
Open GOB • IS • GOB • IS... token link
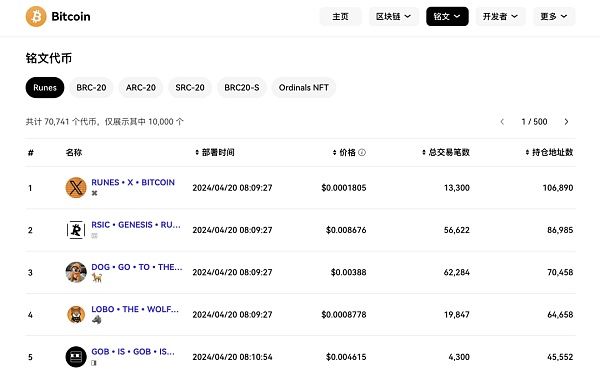[133, 352]
